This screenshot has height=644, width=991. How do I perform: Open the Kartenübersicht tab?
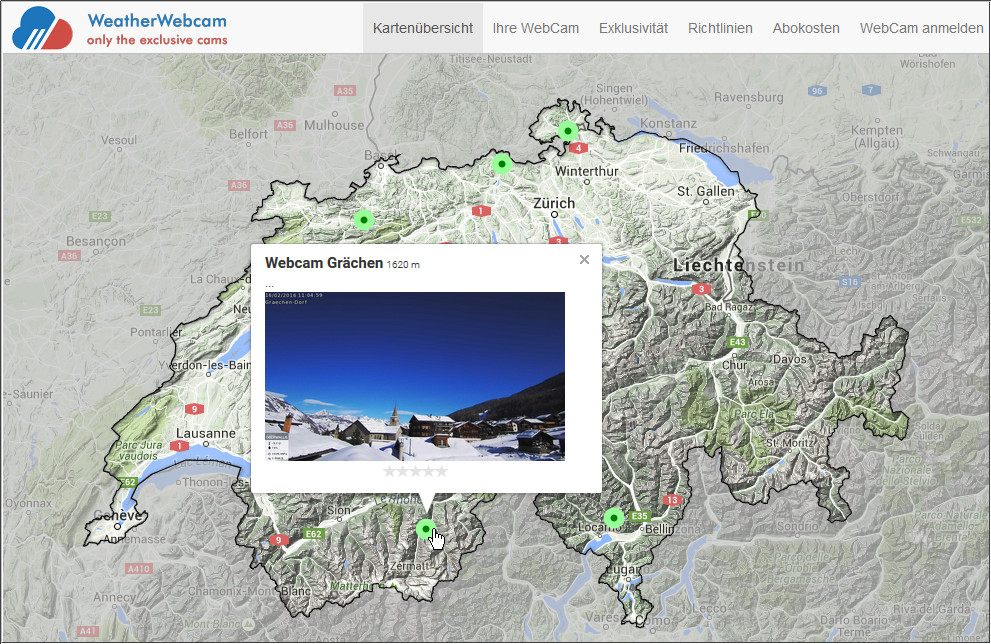(423, 28)
